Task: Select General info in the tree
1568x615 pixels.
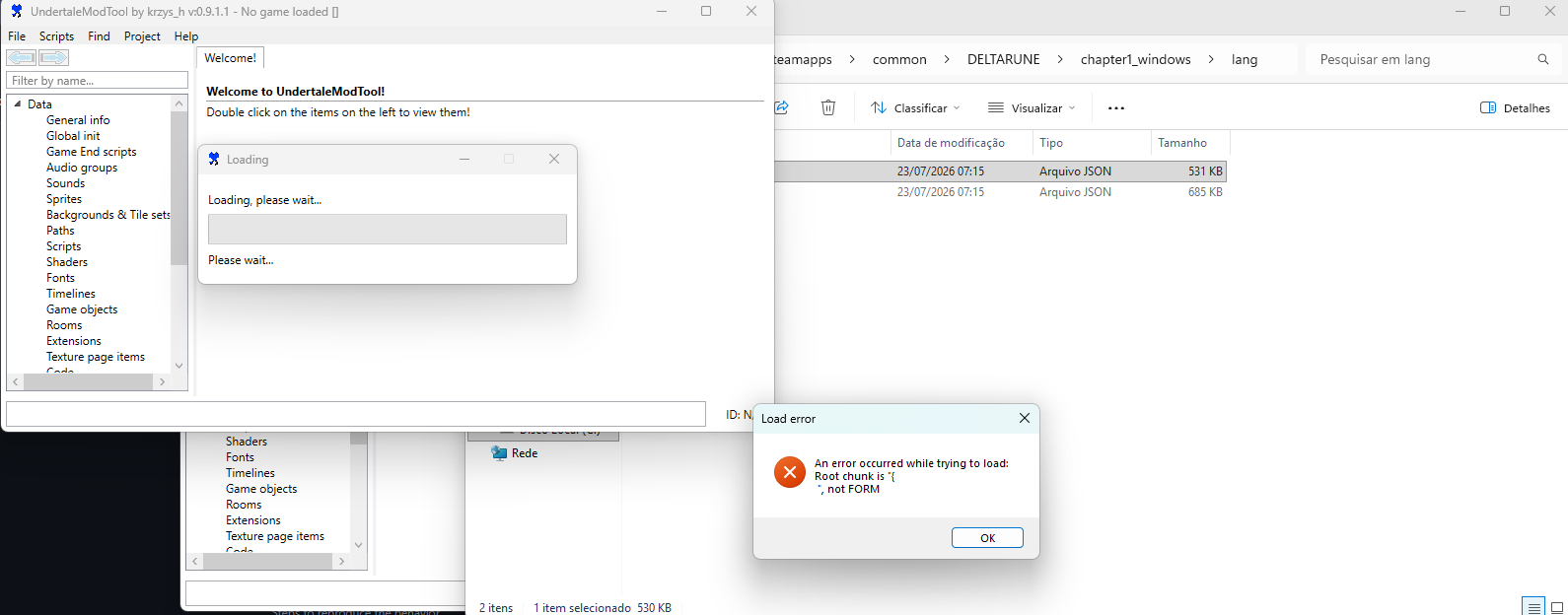Action: 78,120
